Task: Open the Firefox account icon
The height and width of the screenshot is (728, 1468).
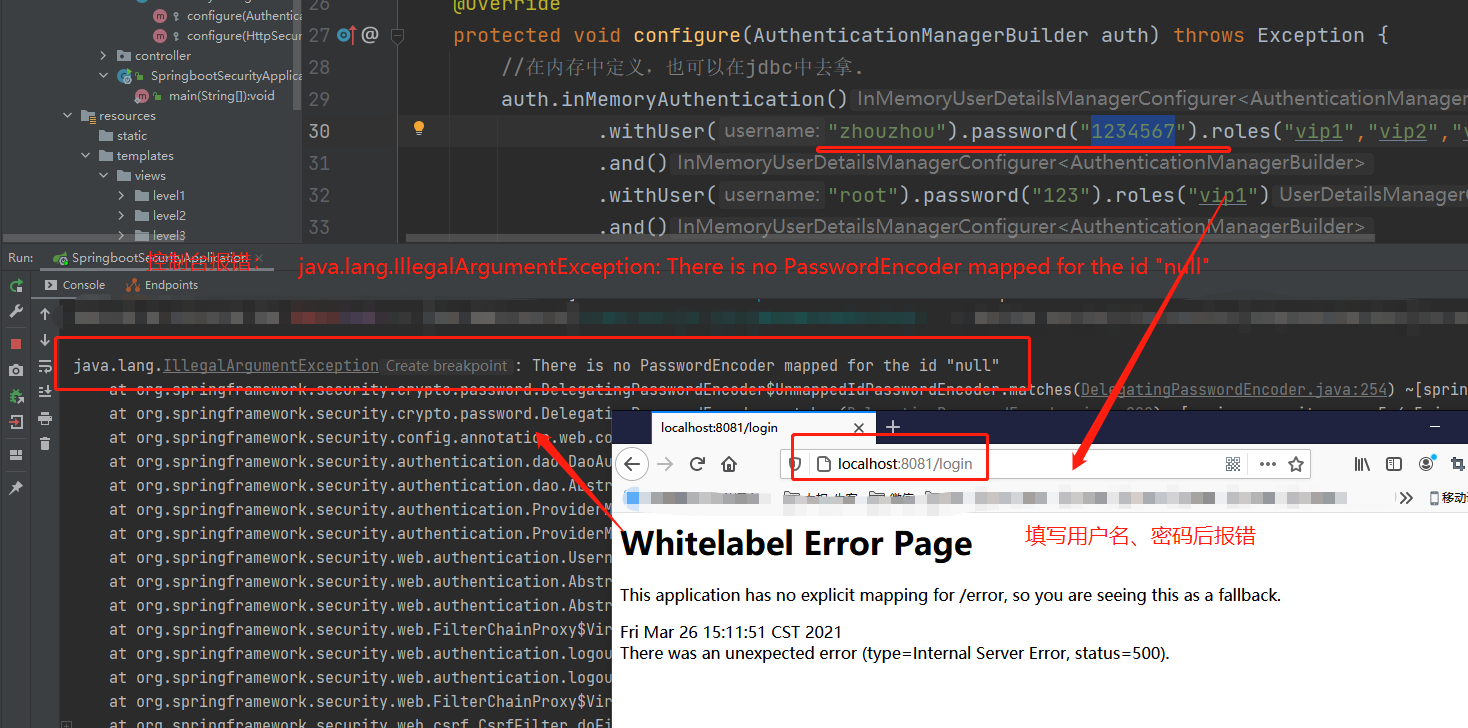Action: [1427, 463]
